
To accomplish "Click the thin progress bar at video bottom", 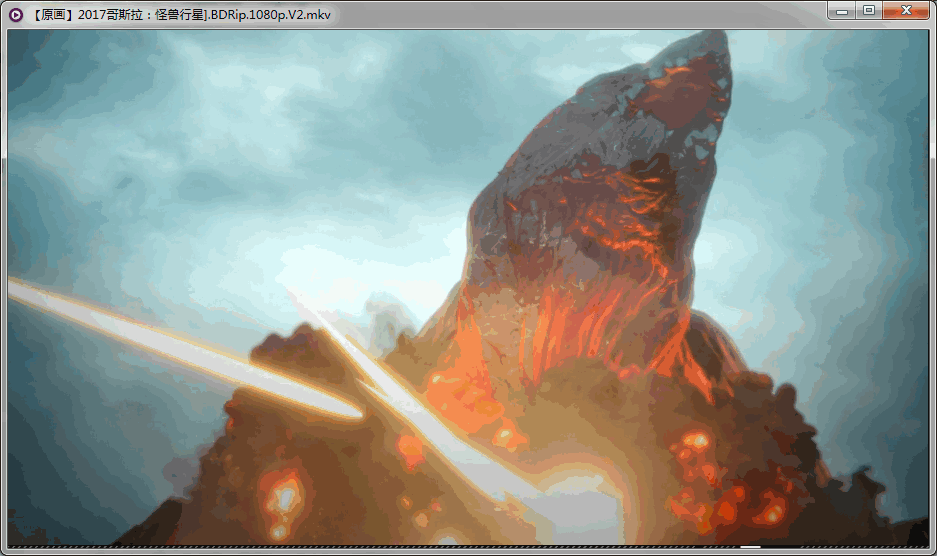I will click(400, 548).
